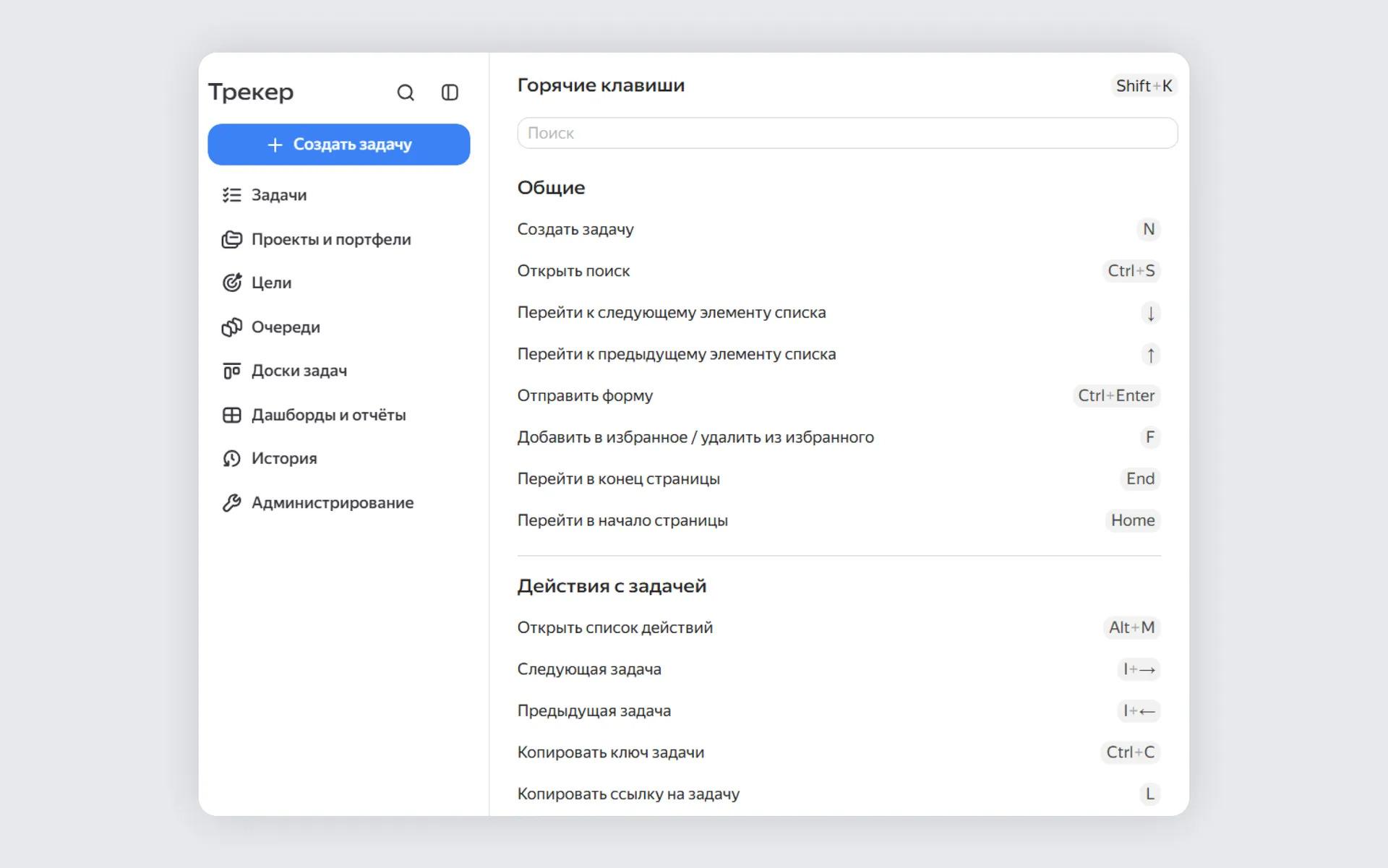Image resolution: width=1388 pixels, height=868 pixels.
Task: Open the Задачи menu item
Action: (279, 195)
